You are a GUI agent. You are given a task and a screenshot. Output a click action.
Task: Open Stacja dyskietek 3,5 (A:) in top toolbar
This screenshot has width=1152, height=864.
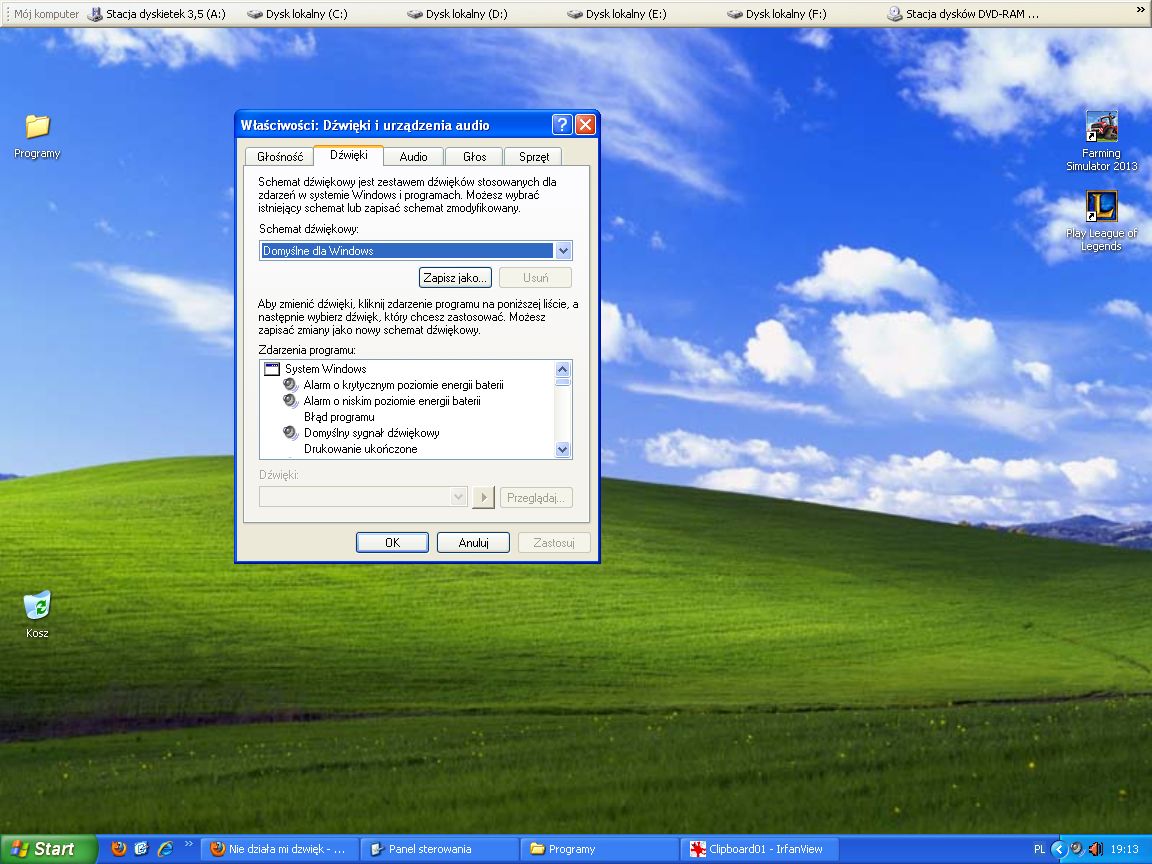pyautogui.click(x=157, y=14)
